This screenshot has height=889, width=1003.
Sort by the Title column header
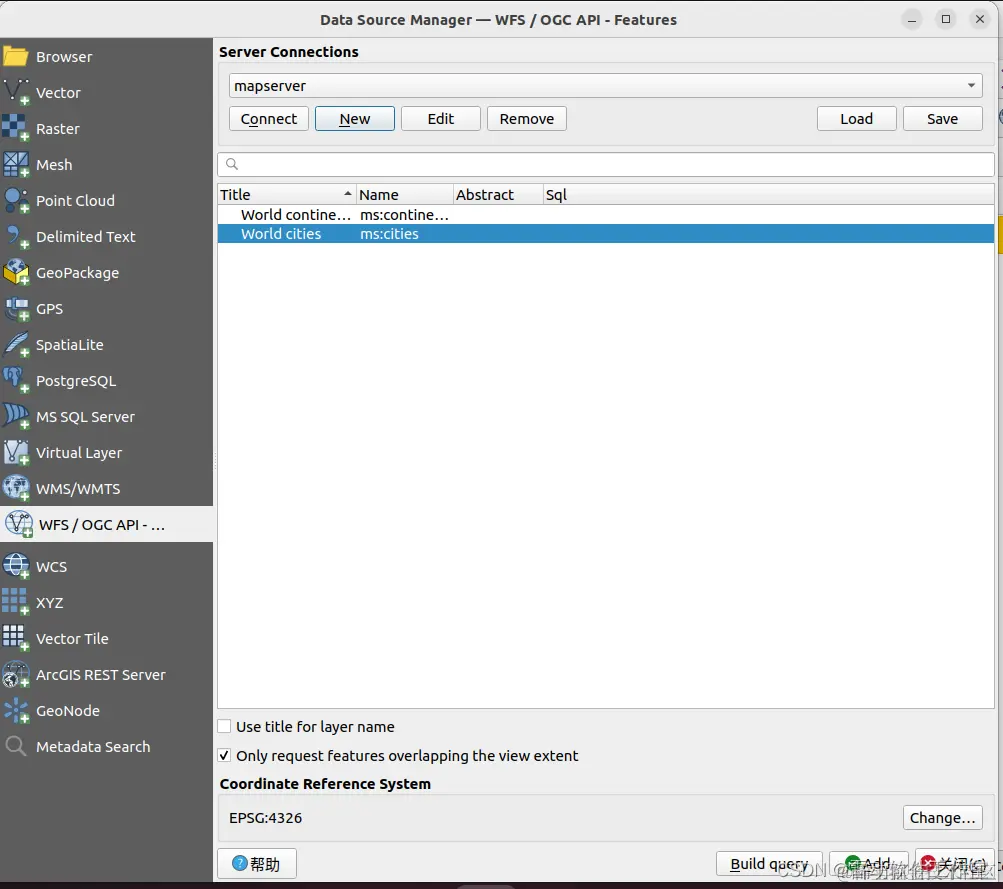[286, 194]
